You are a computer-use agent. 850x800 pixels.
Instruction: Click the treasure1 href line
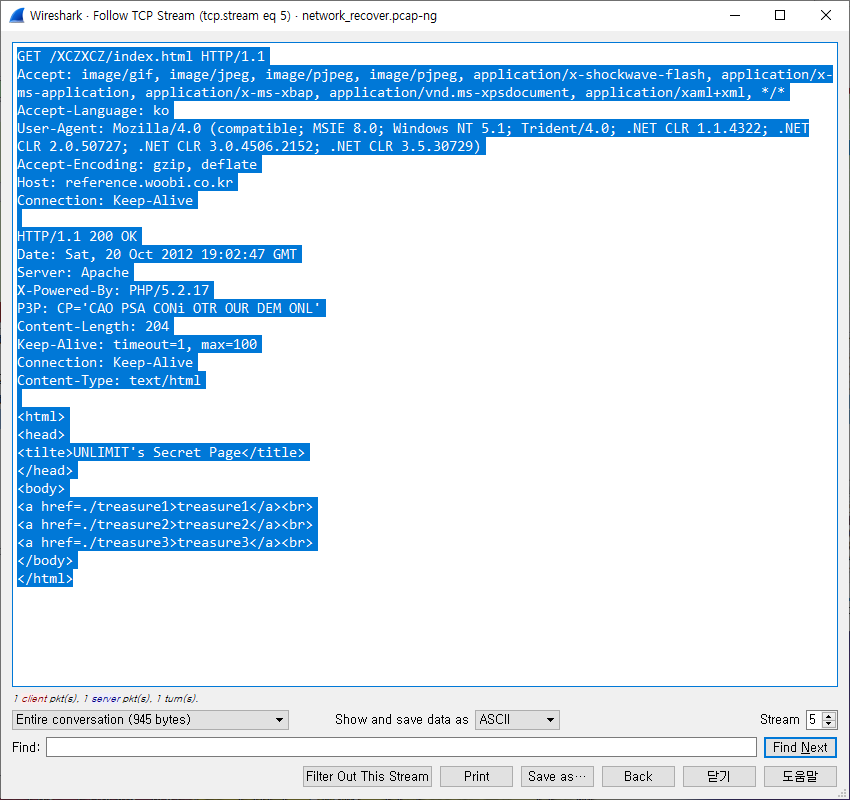(165, 506)
